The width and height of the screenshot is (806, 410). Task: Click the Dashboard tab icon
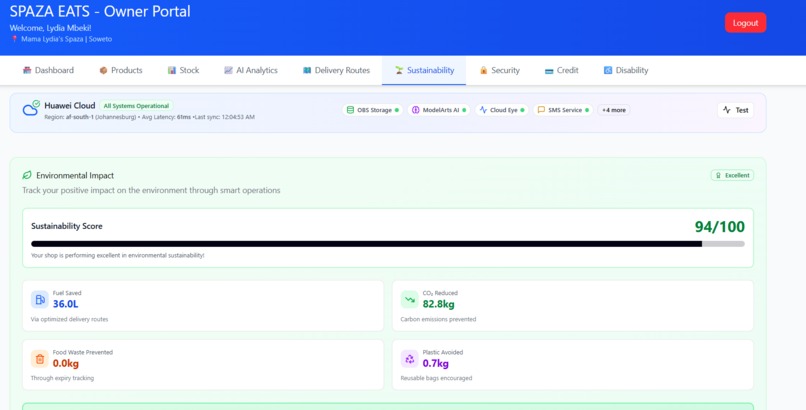pyautogui.click(x=27, y=70)
